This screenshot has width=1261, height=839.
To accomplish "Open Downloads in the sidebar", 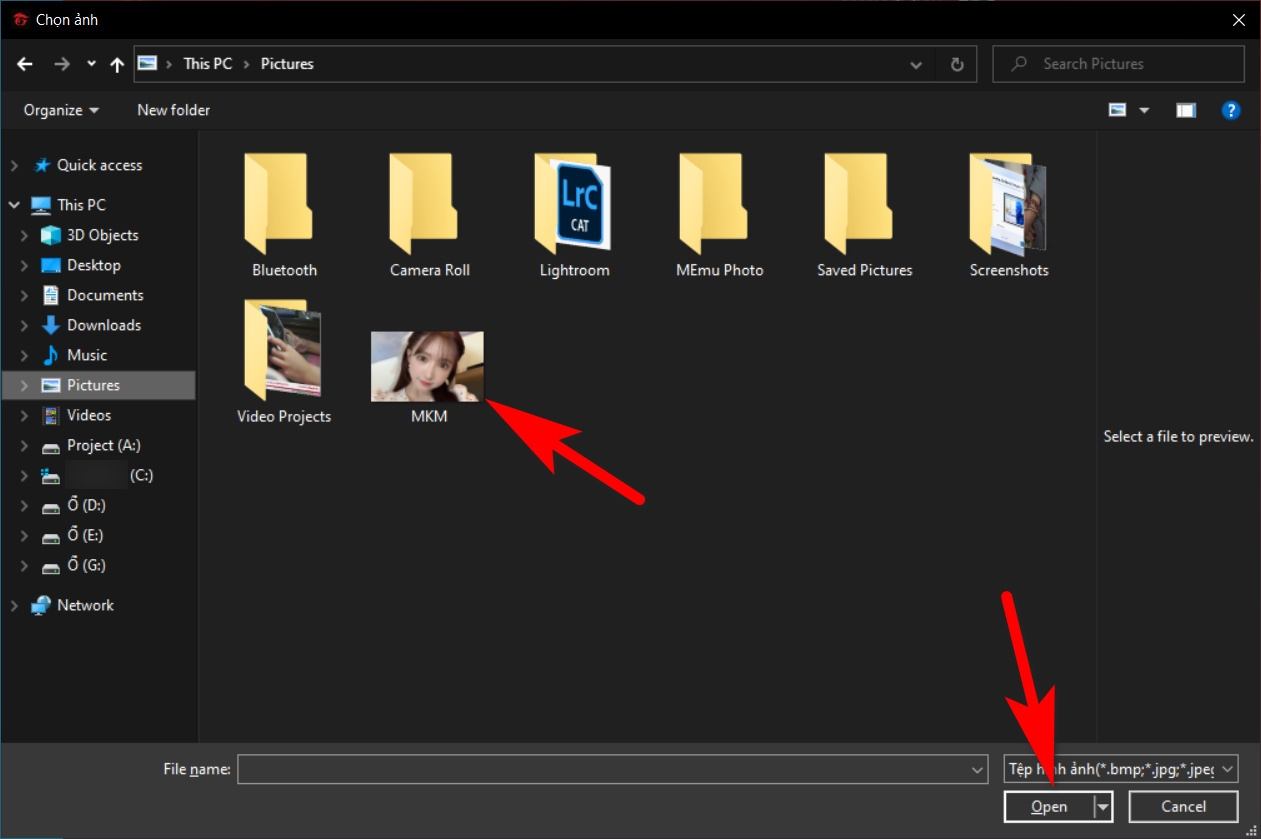I will pyautogui.click(x=103, y=325).
